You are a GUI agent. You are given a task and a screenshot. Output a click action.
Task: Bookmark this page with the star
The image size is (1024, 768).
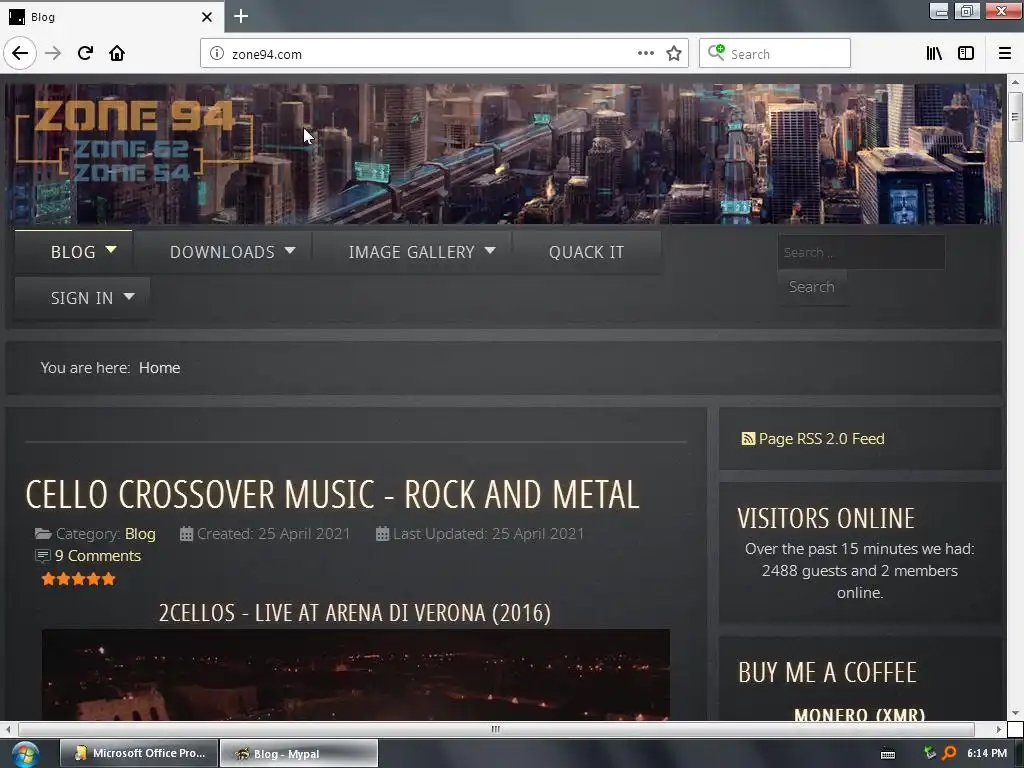(674, 54)
